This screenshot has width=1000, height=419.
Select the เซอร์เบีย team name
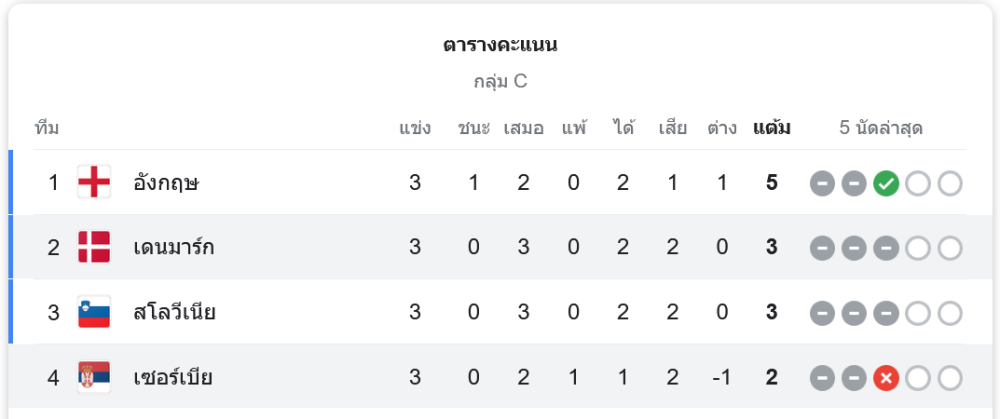[x=173, y=377]
